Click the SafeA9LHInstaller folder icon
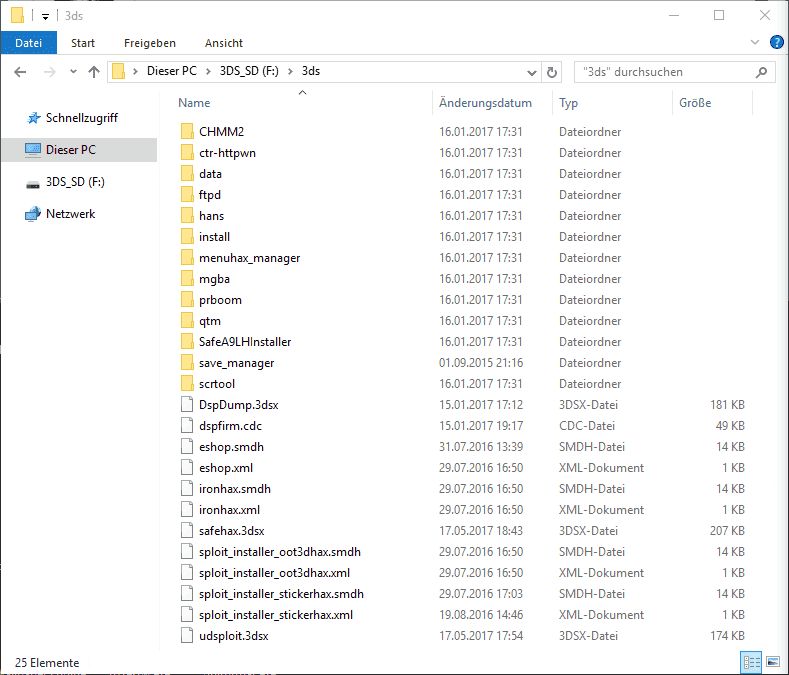 [187, 342]
